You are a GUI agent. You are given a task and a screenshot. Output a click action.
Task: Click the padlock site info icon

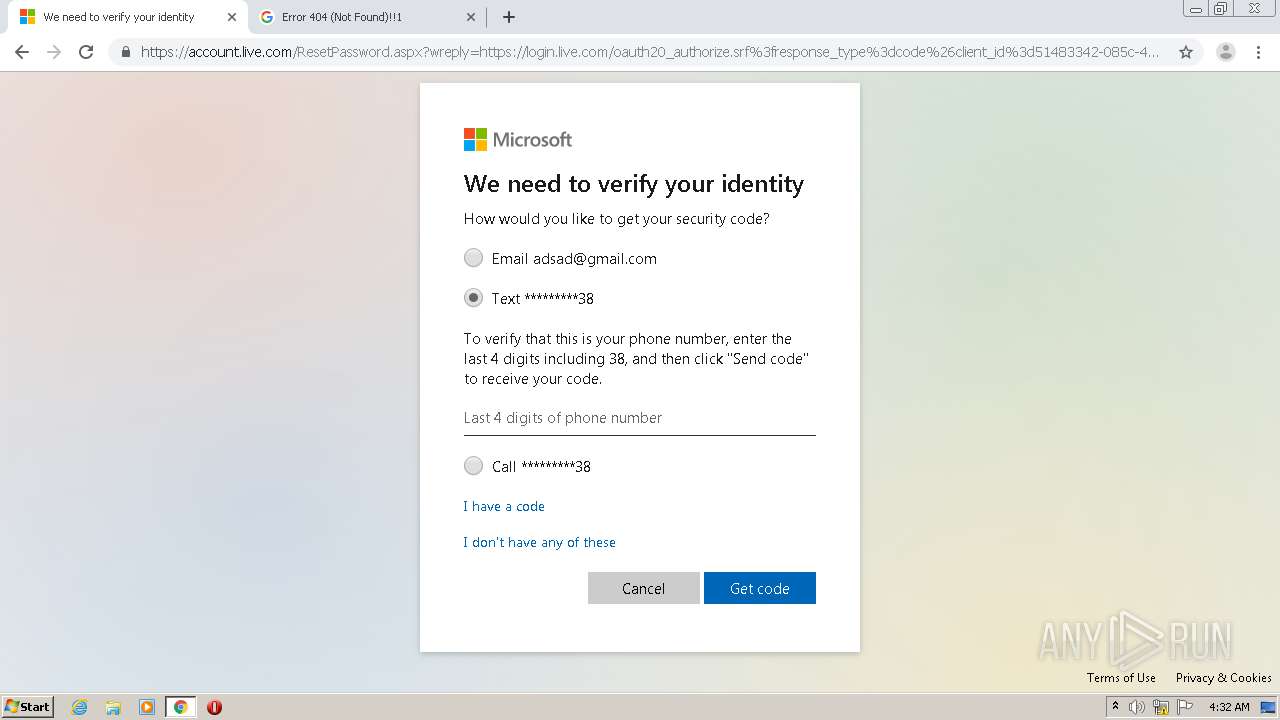point(126,52)
